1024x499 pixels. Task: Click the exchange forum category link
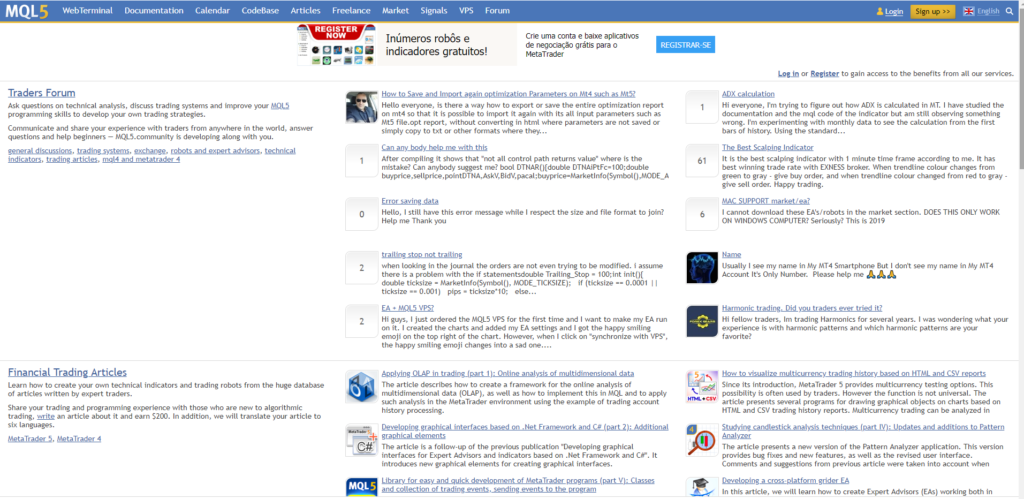point(150,151)
